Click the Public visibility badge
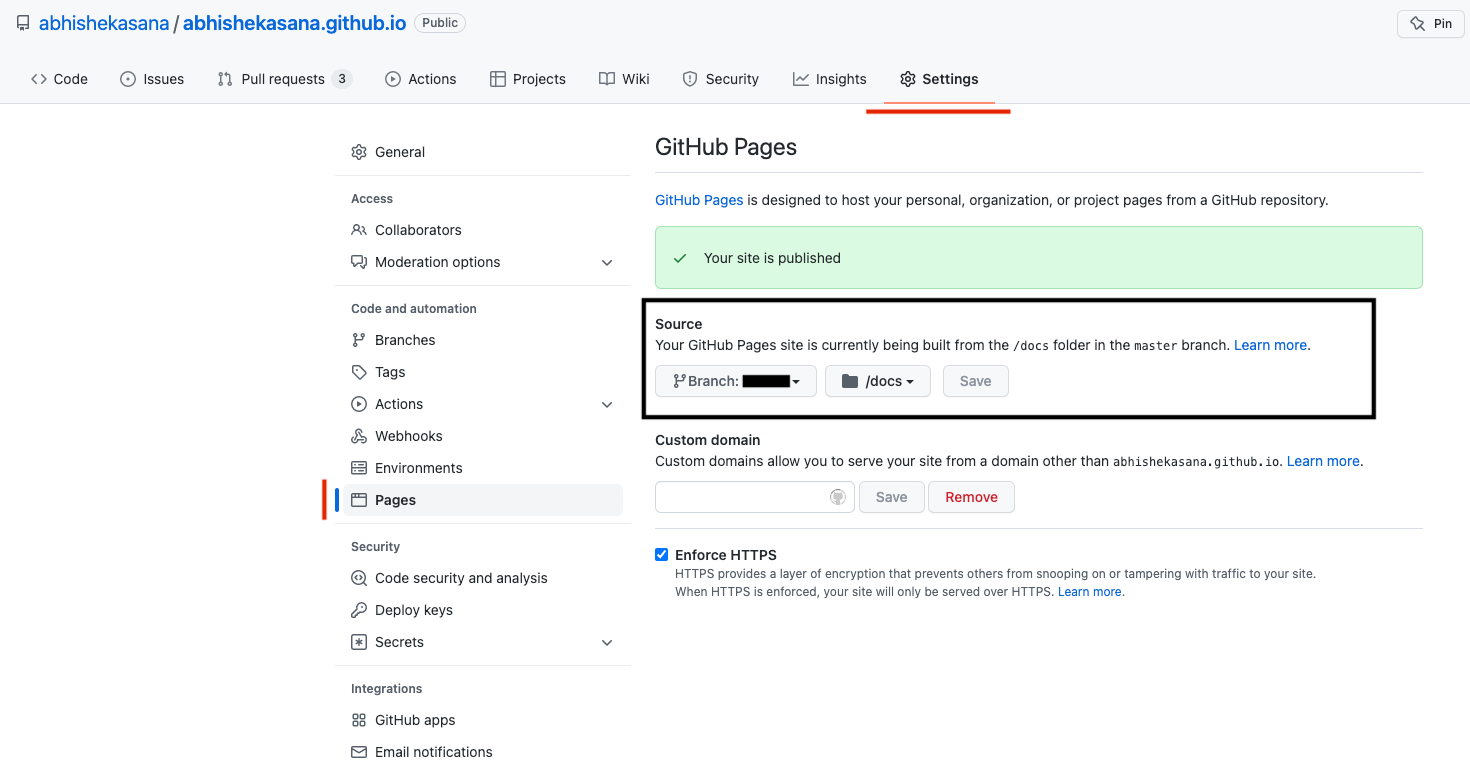 (440, 22)
